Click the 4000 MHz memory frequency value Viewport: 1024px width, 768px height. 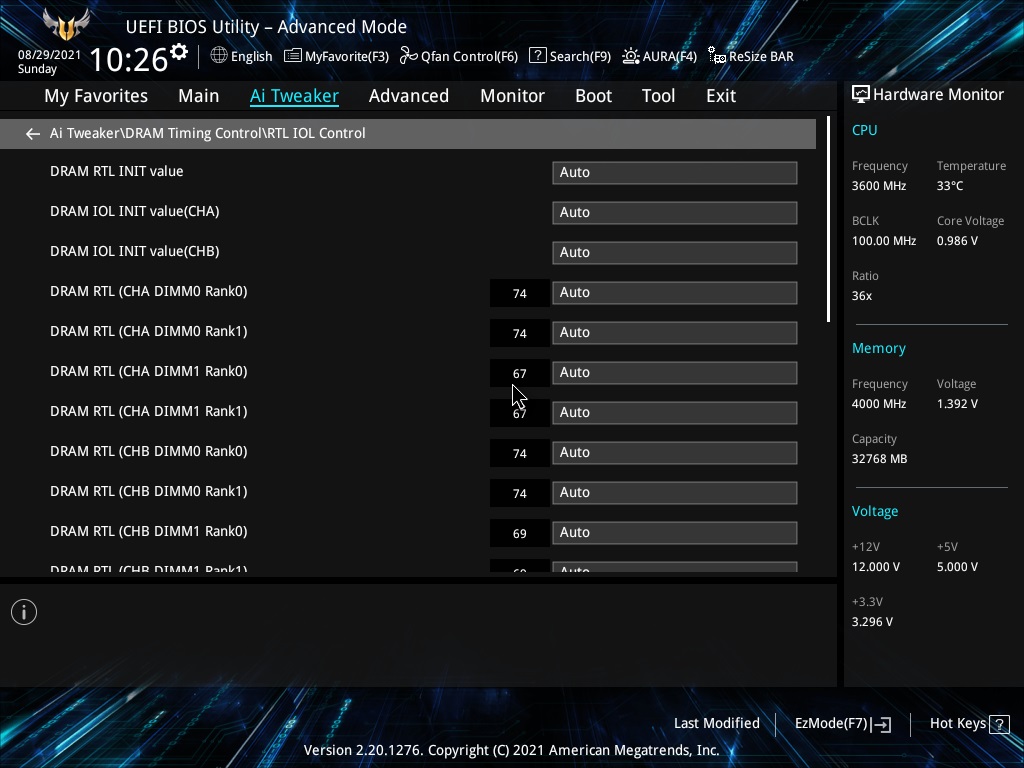pyautogui.click(x=878, y=404)
